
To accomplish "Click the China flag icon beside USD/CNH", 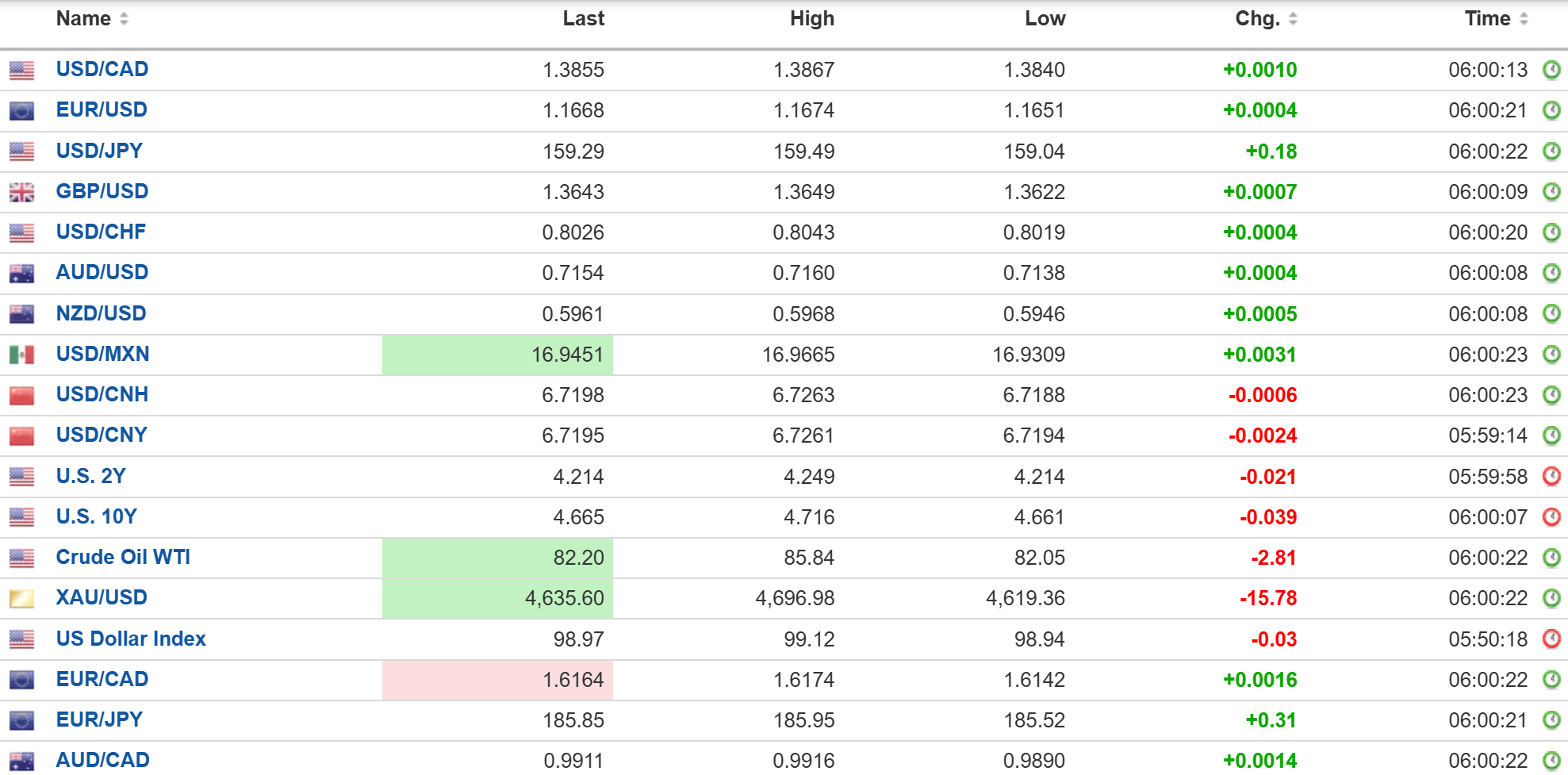I will tap(21, 395).
